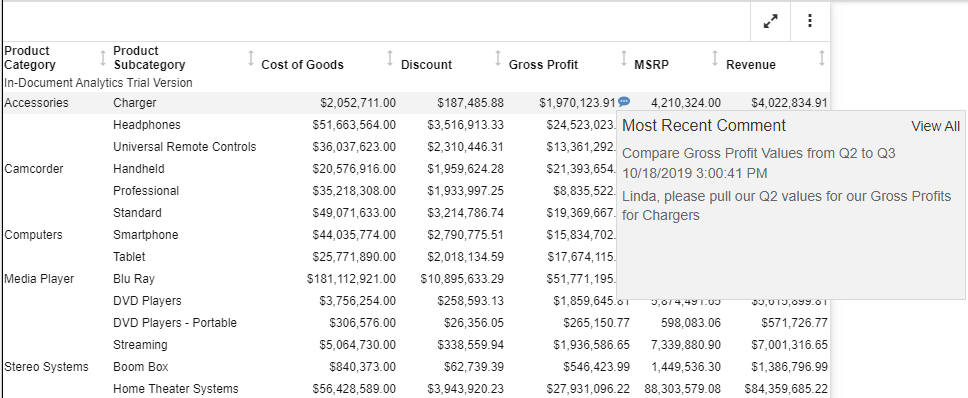
Task: Select Blu Ray discount $10,895,633.29
Action: pos(462,279)
